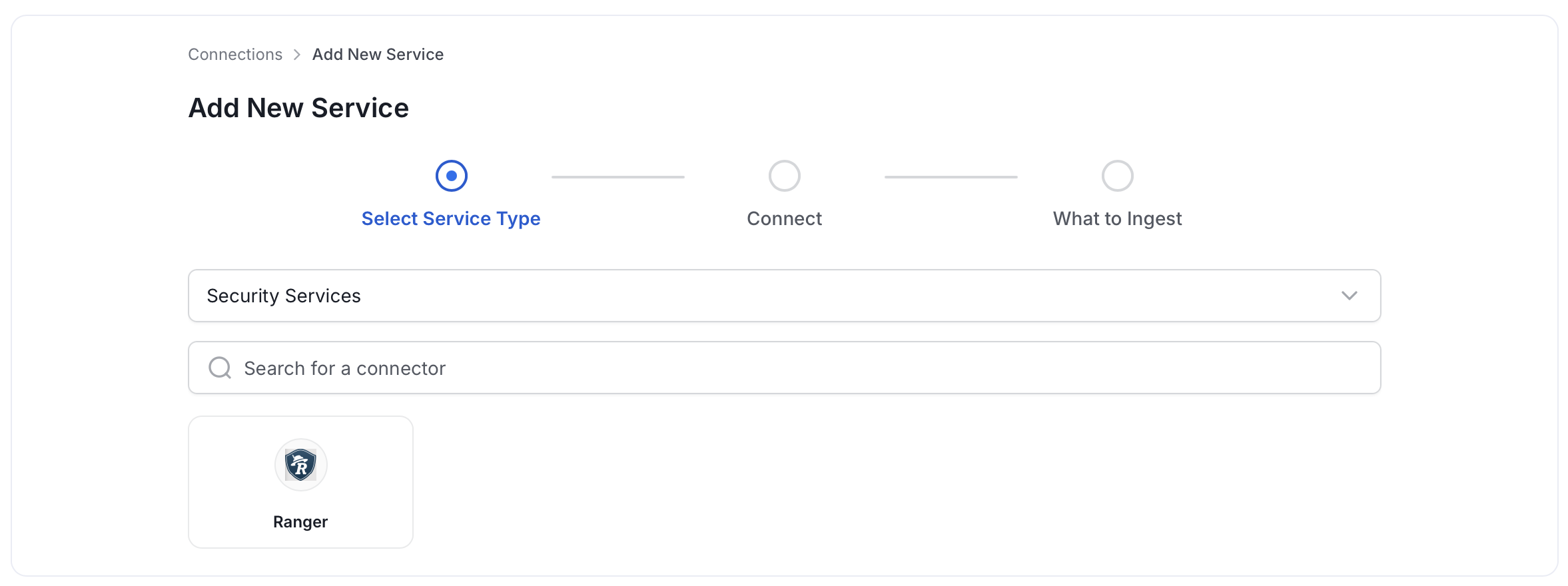The width and height of the screenshot is (1568, 586).
Task: Select the Connect step circle
Action: click(785, 176)
